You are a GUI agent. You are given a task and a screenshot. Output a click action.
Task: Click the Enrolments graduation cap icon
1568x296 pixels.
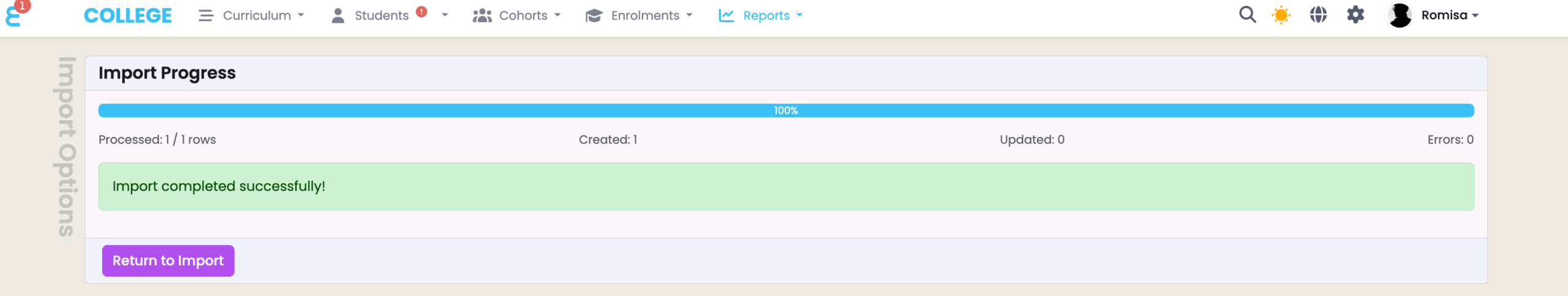(594, 15)
